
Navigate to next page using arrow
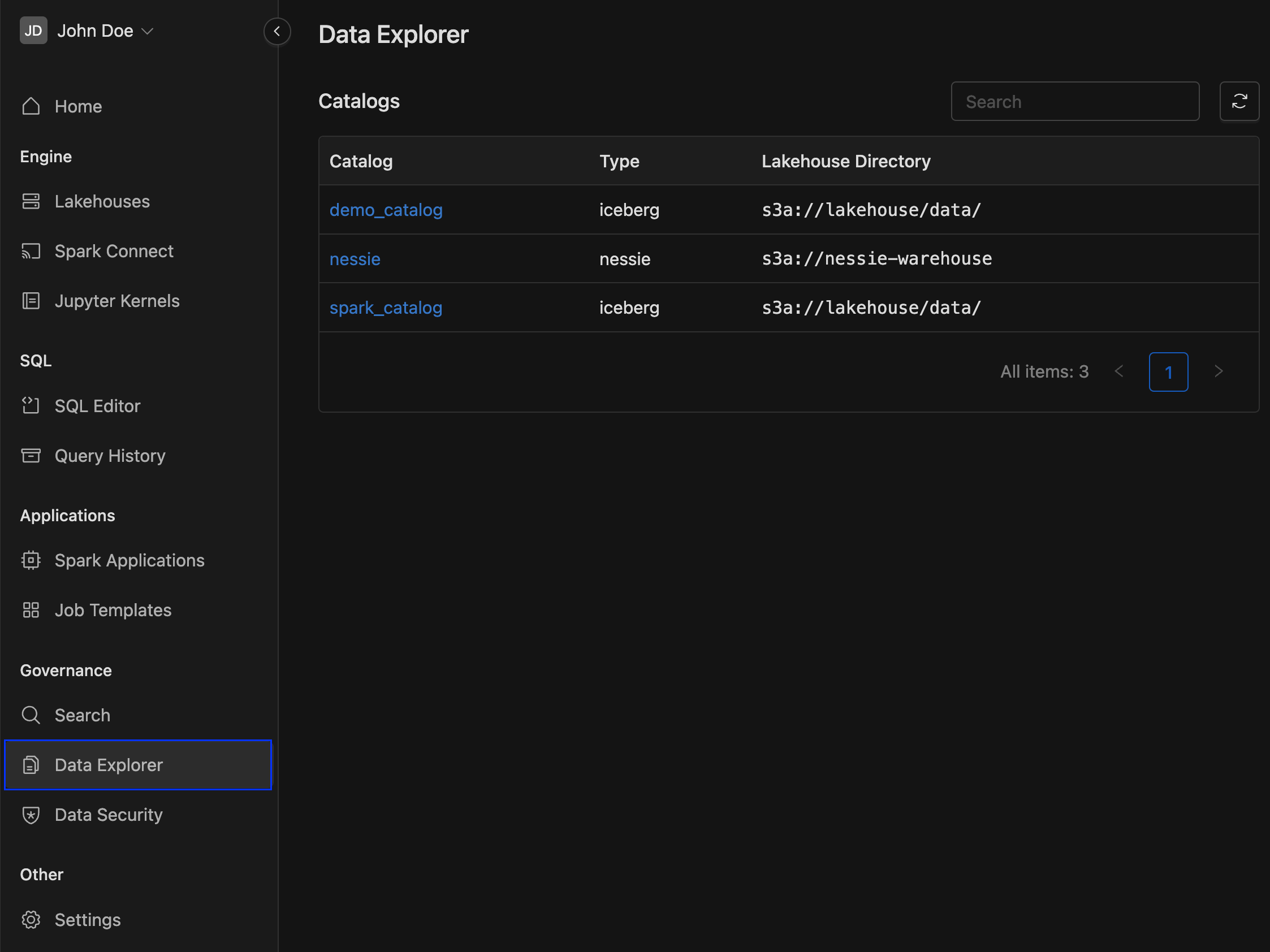pos(1218,371)
